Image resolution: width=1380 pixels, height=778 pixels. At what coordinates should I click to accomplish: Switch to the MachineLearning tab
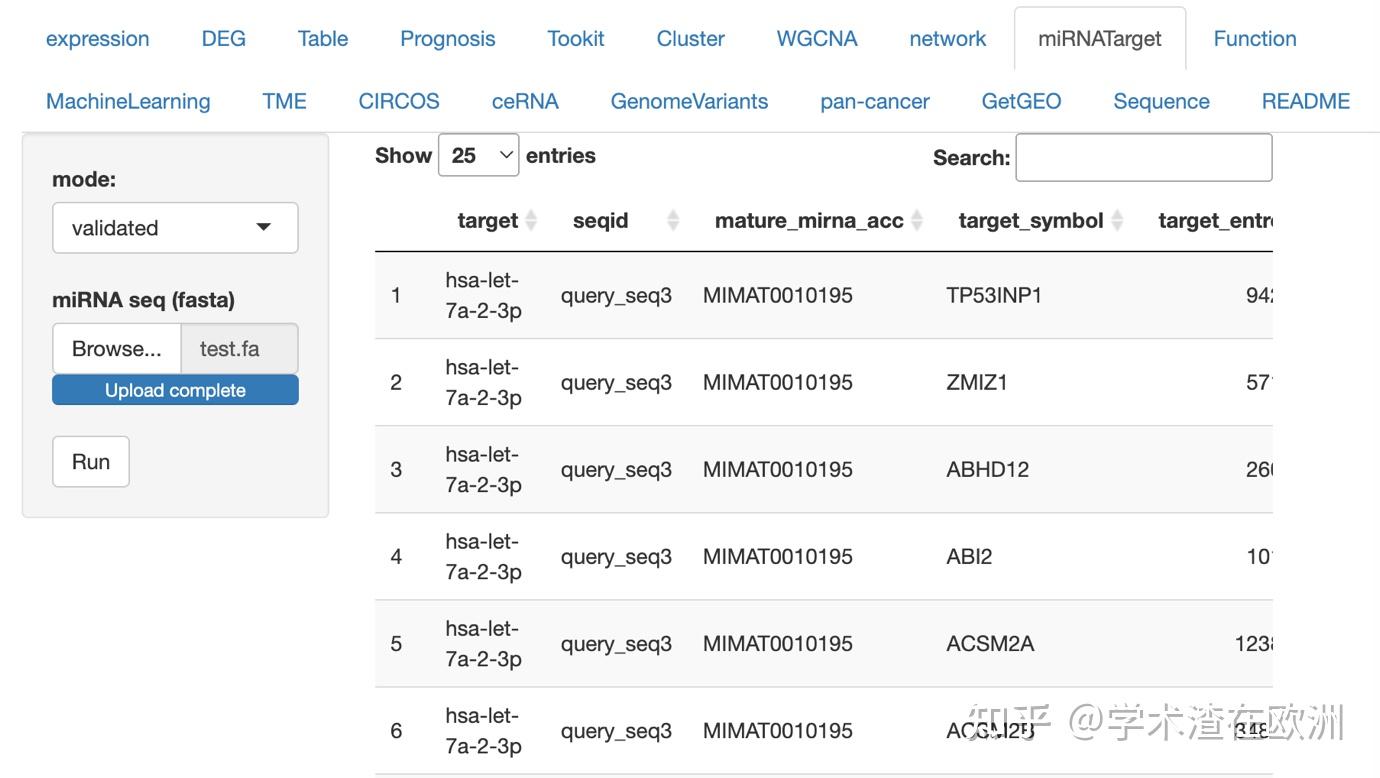(x=128, y=102)
